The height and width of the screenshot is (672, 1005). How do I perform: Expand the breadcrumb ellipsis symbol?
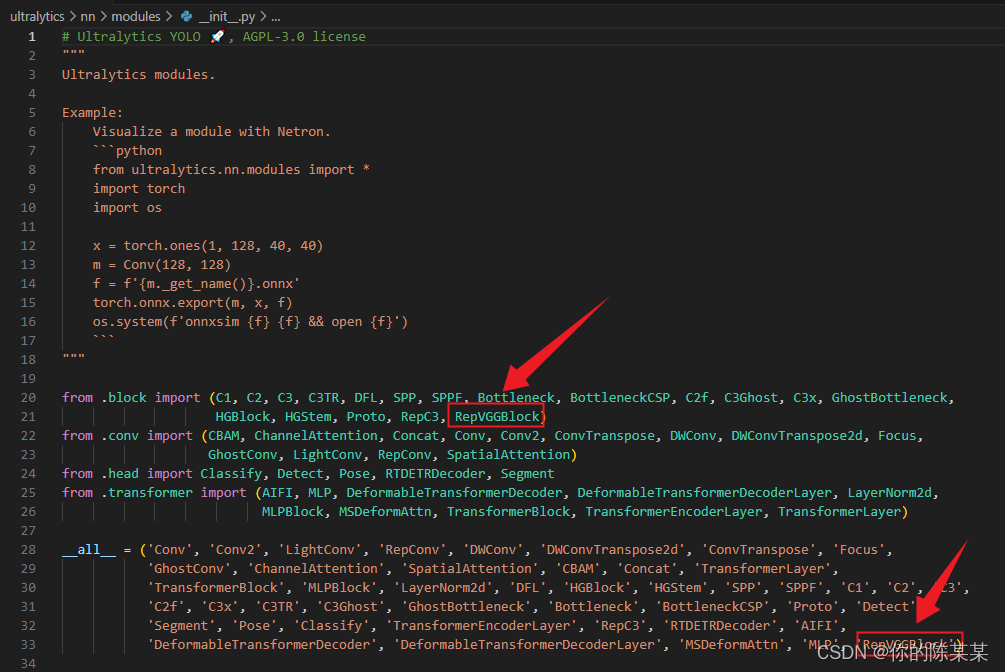click(x=276, y=16)
